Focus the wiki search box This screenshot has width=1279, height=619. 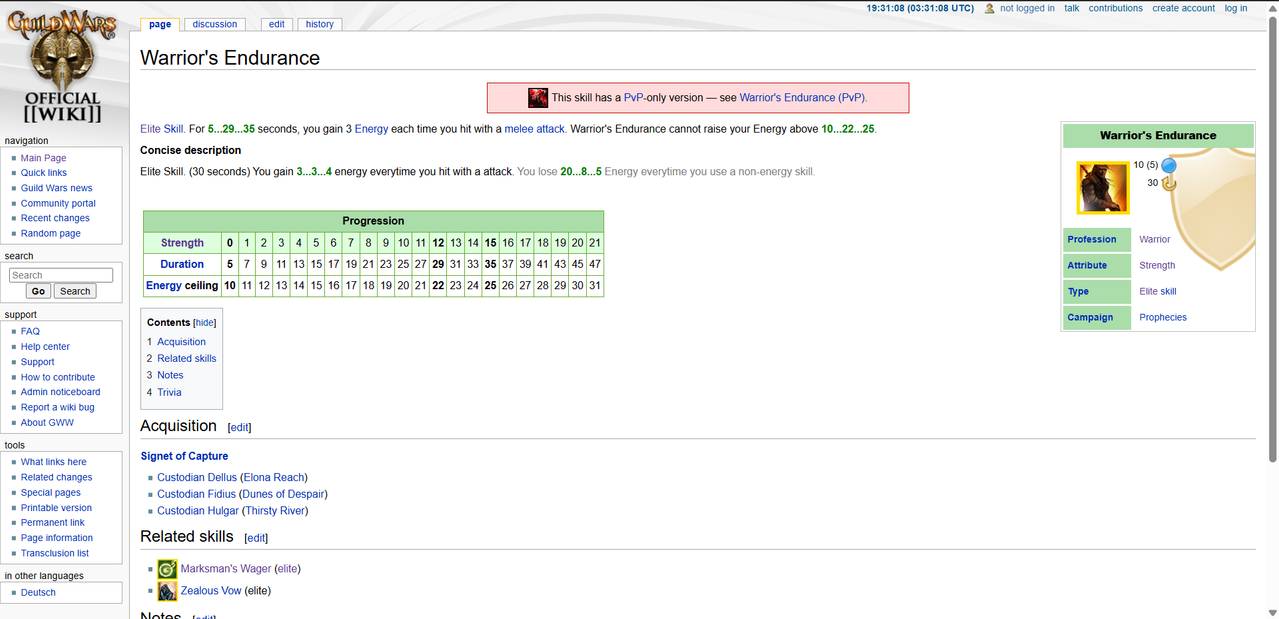61,275
